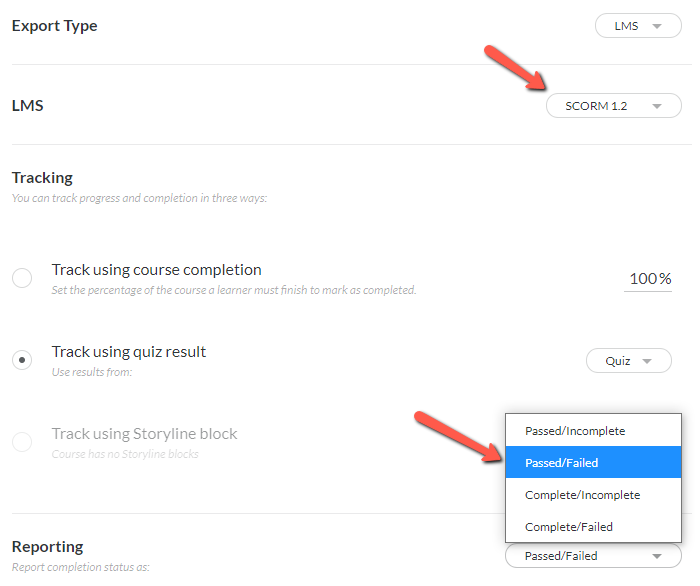Open the Export Type LMS dropdown
The height and width of the screenshot is (586, 700).
[x=638, y=26]
